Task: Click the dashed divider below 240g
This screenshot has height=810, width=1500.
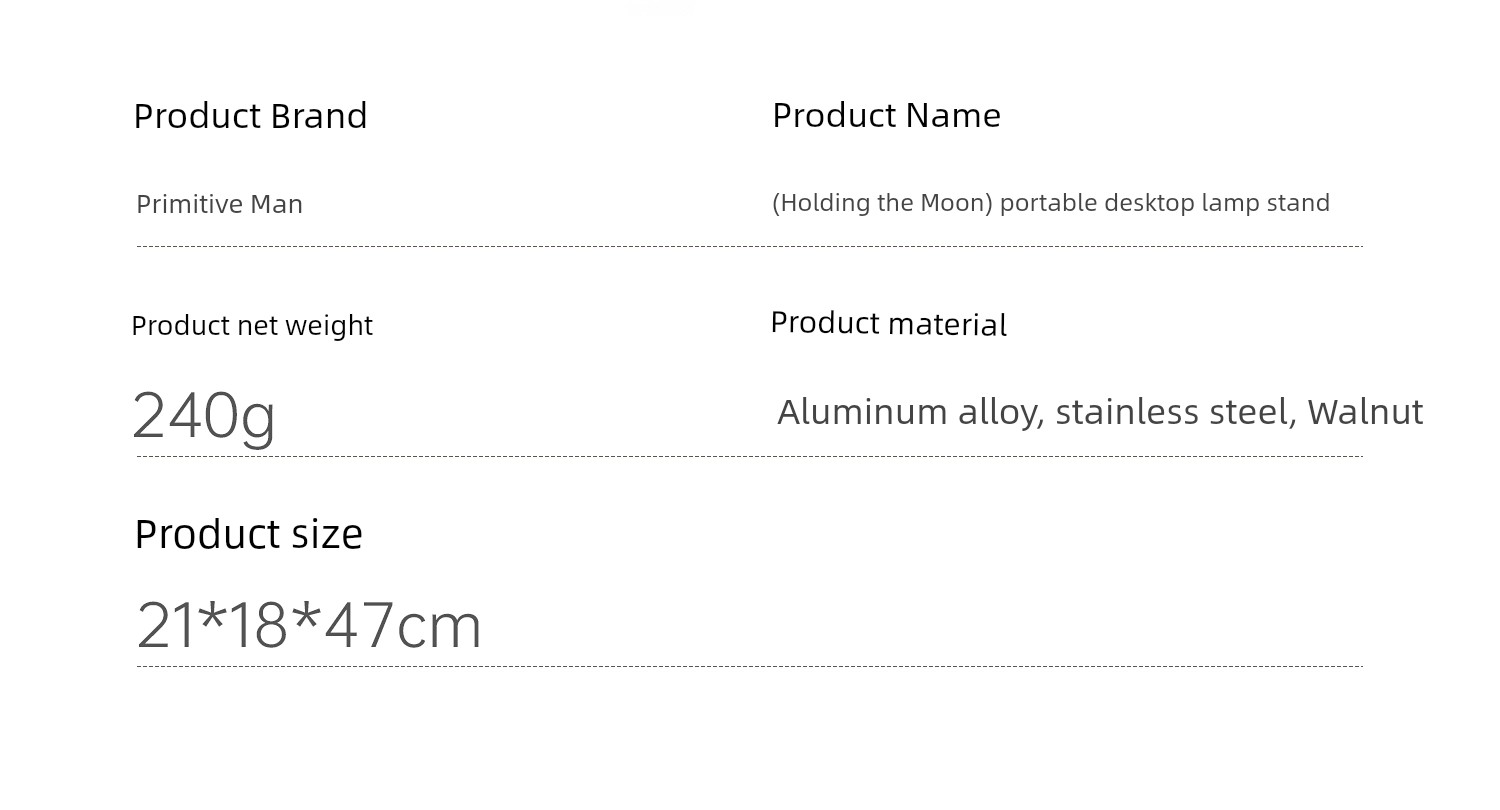Action: click(x=750, y=456)
